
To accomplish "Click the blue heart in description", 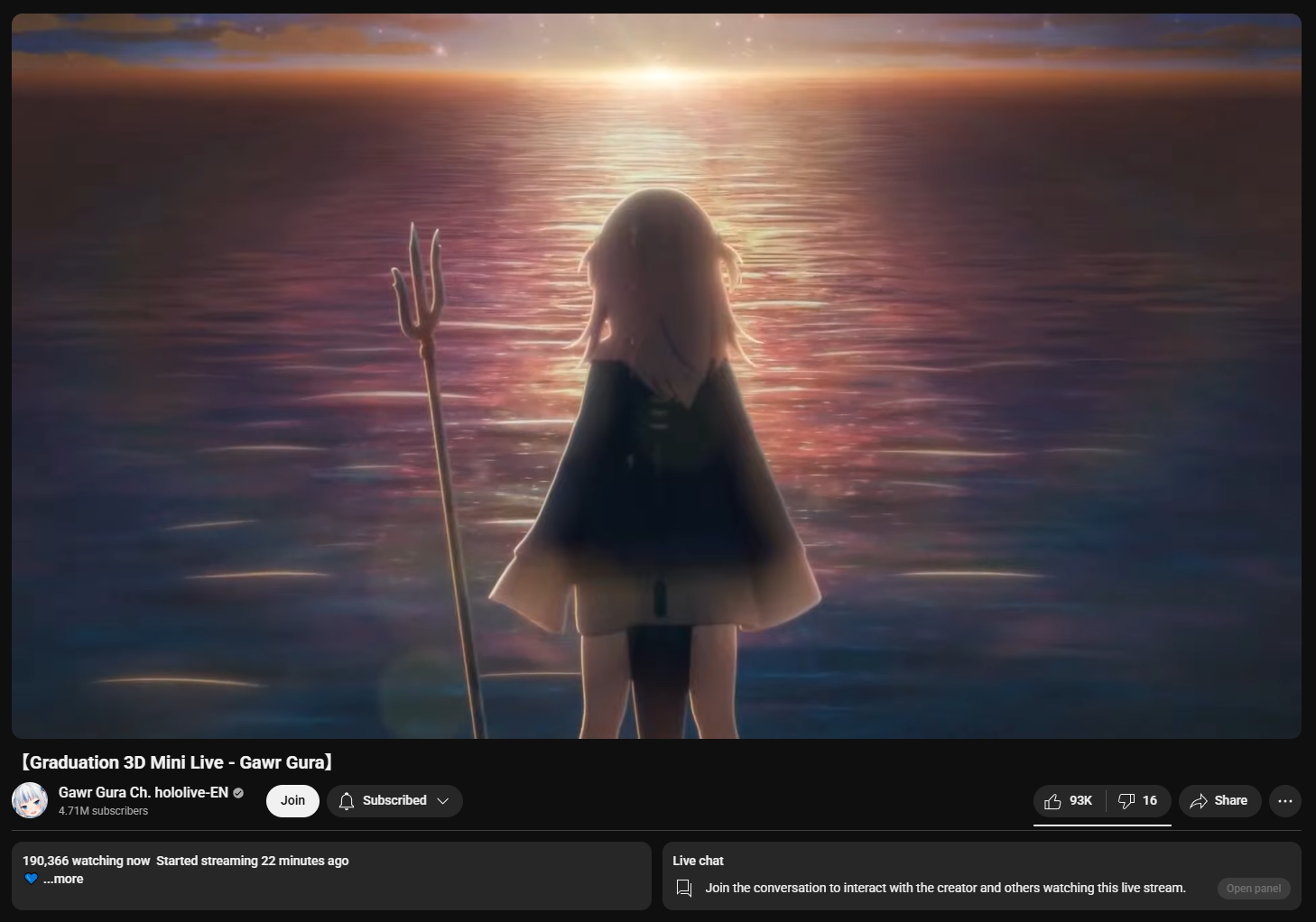I will tap(31, 879).
